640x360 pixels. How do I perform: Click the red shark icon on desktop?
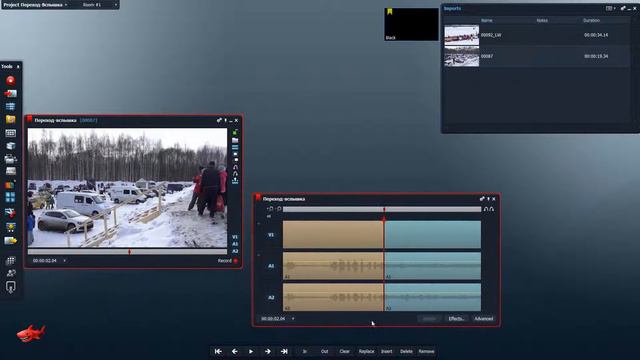coord(31,333)
